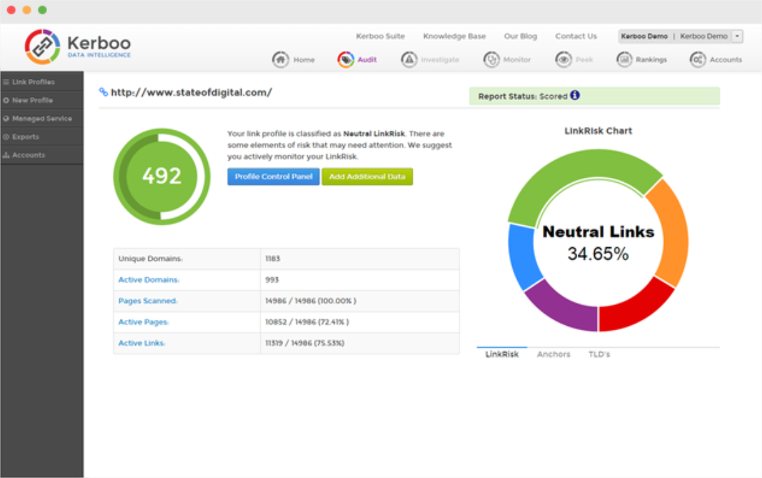
Task: Click the Monitor nav icon
Action: (491, 60)
